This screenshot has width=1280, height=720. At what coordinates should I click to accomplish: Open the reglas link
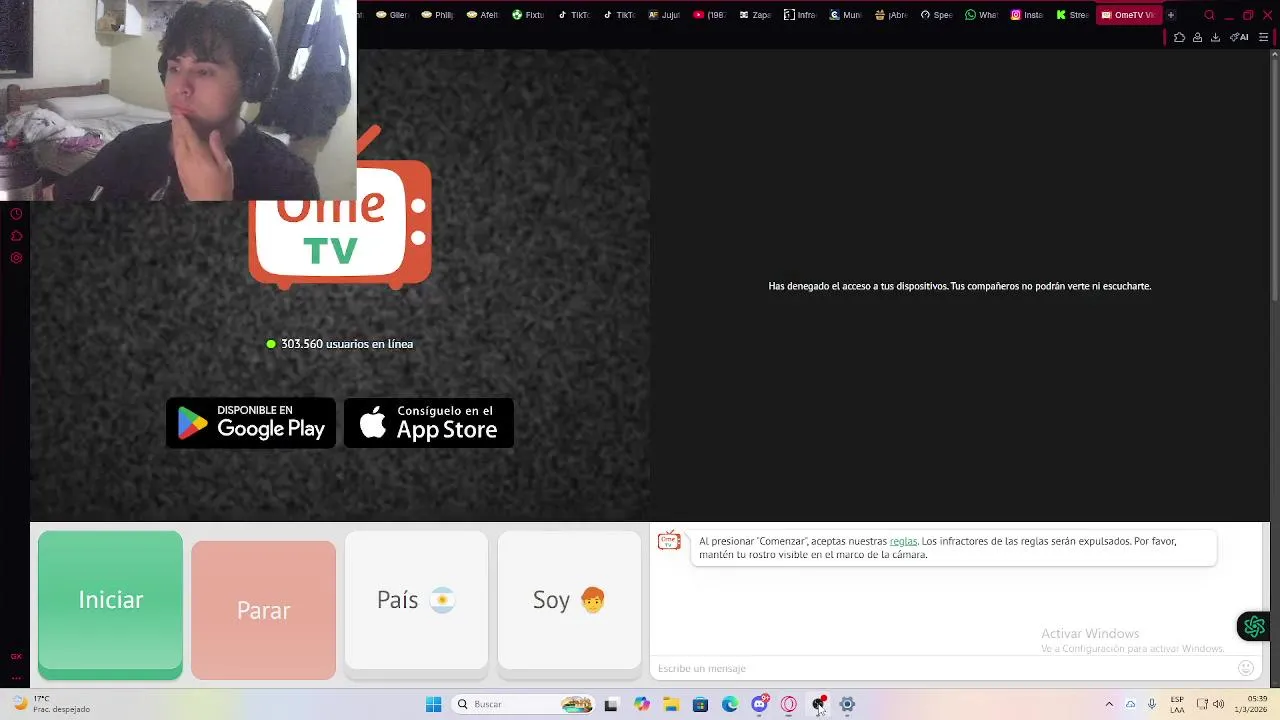903,541
